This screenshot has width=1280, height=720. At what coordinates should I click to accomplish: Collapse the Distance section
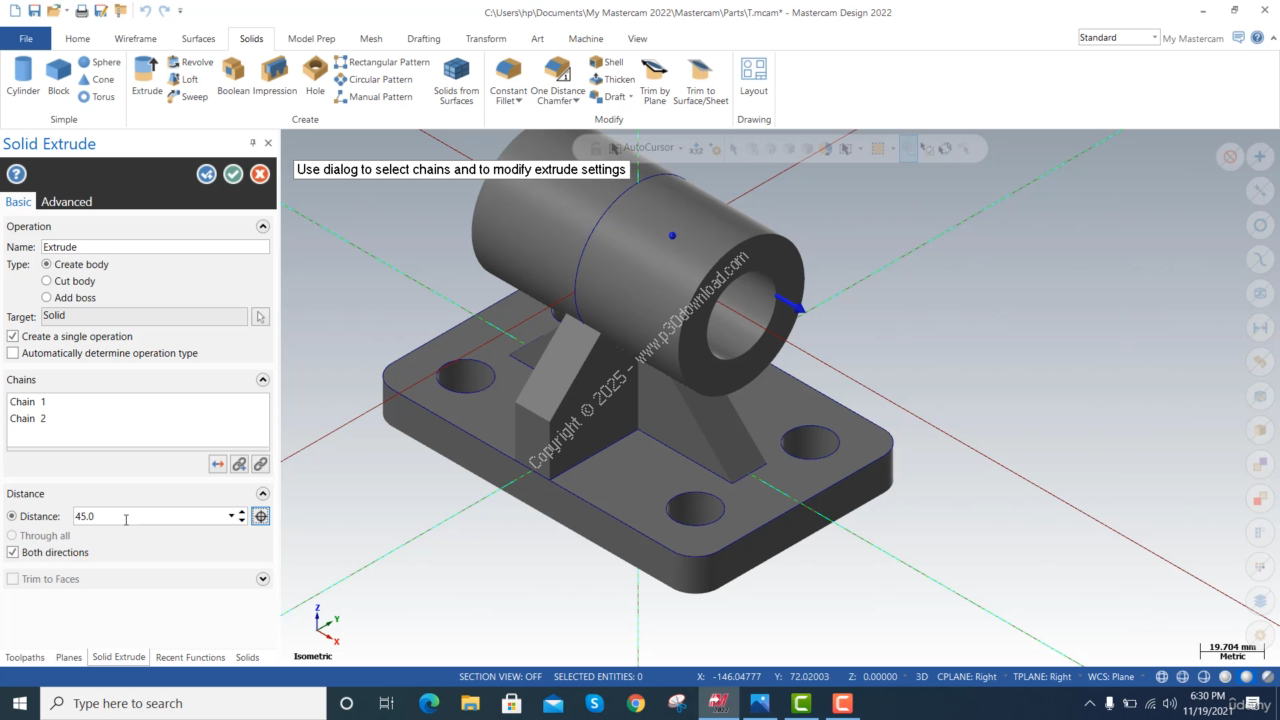click(x=263, y=494)
